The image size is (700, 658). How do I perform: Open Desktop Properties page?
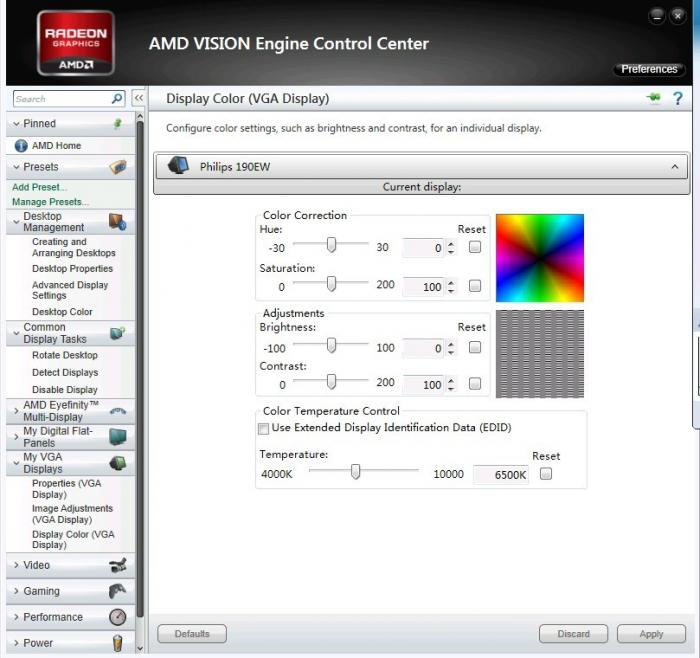[x=72, y=269]
